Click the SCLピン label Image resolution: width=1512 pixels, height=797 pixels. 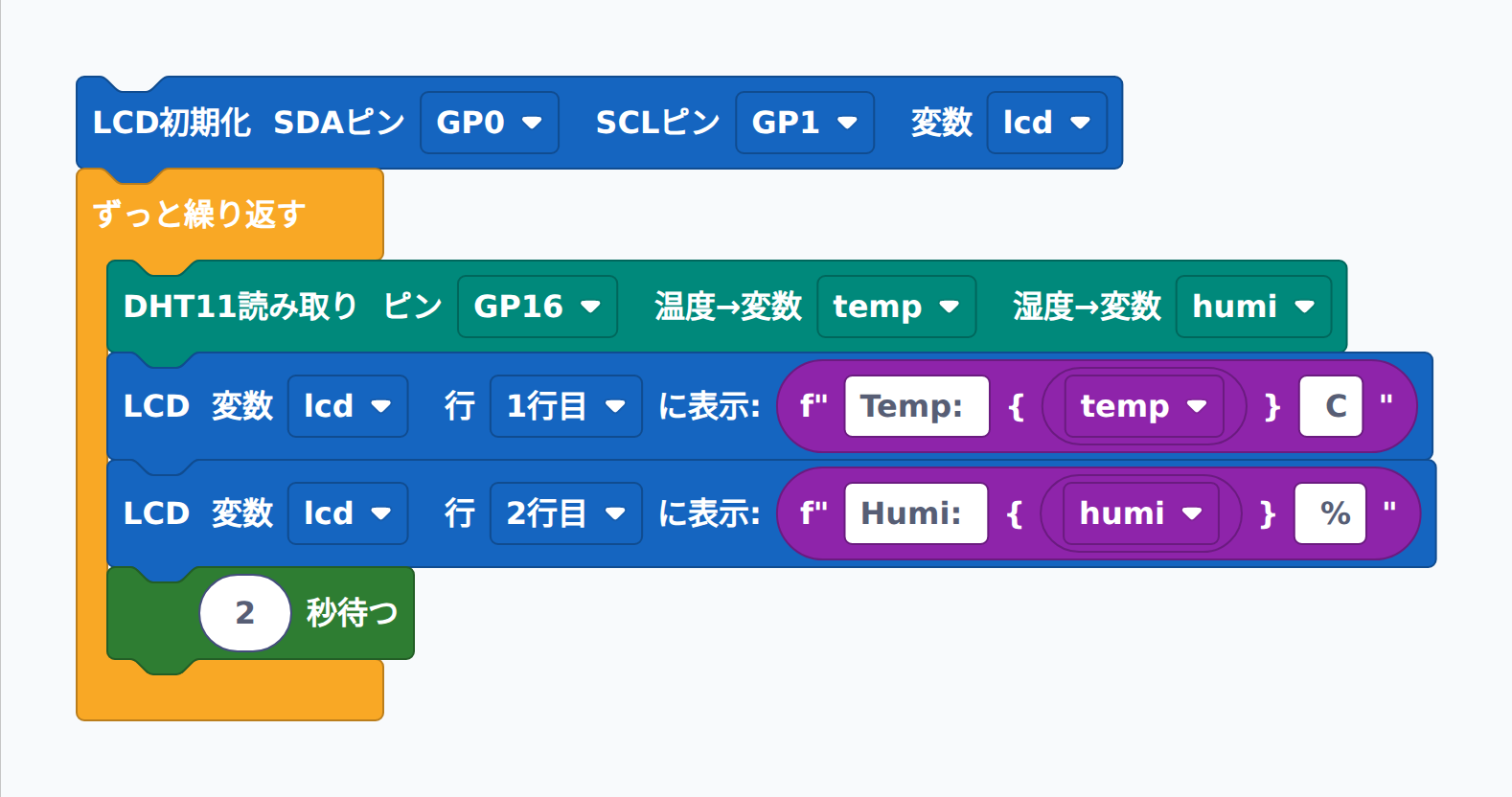coord(657,123)
